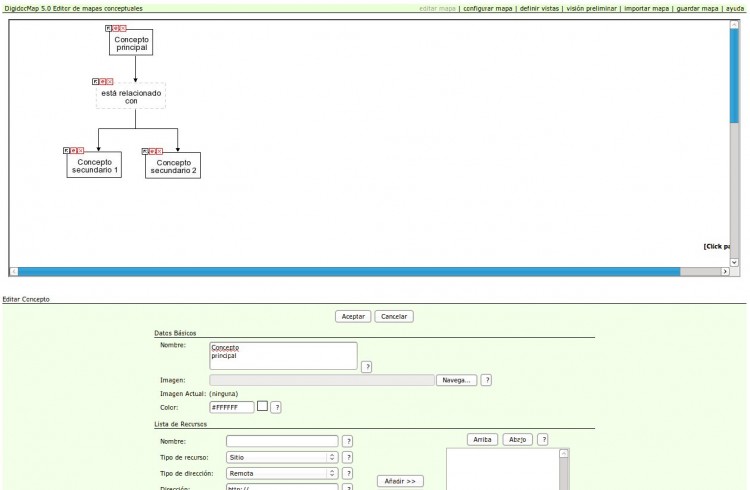This screenshot has width=750, height=490.
Task: Click the 'Datos Básicos' section label
Action: point(175,333)
